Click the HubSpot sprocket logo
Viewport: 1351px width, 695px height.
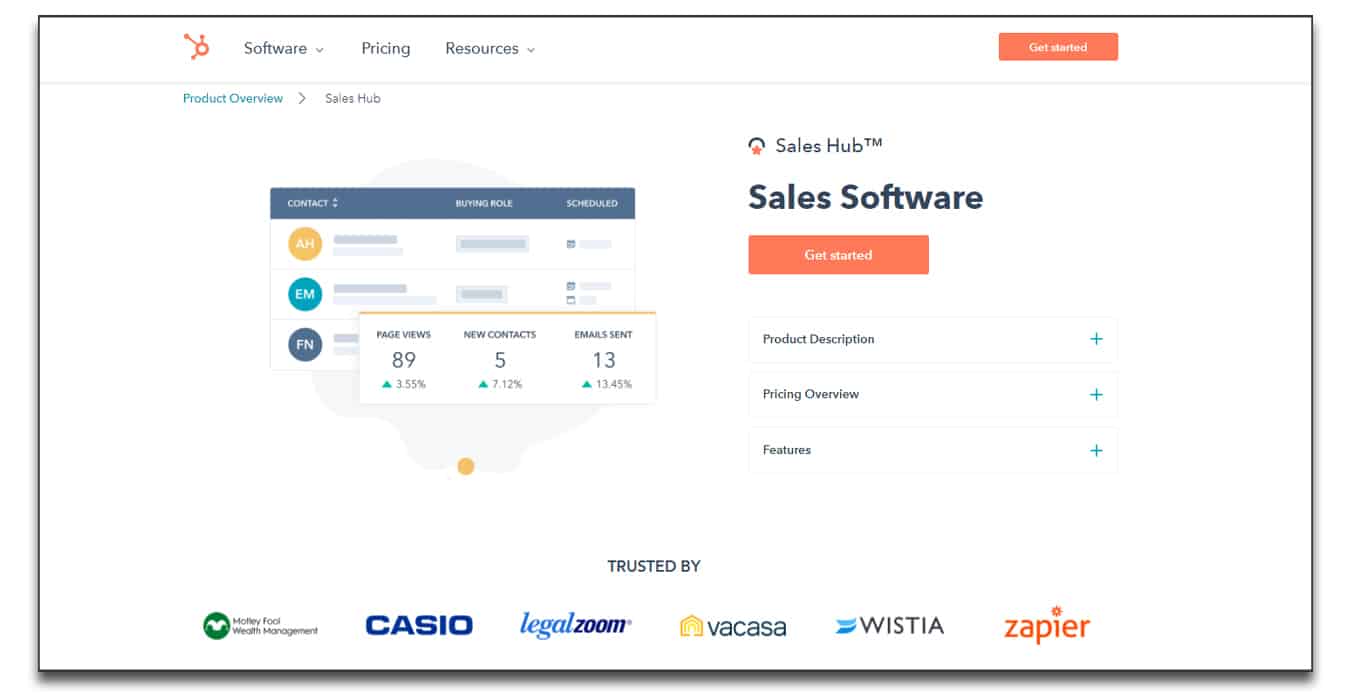pyautogui.click(x=196, y=47)
